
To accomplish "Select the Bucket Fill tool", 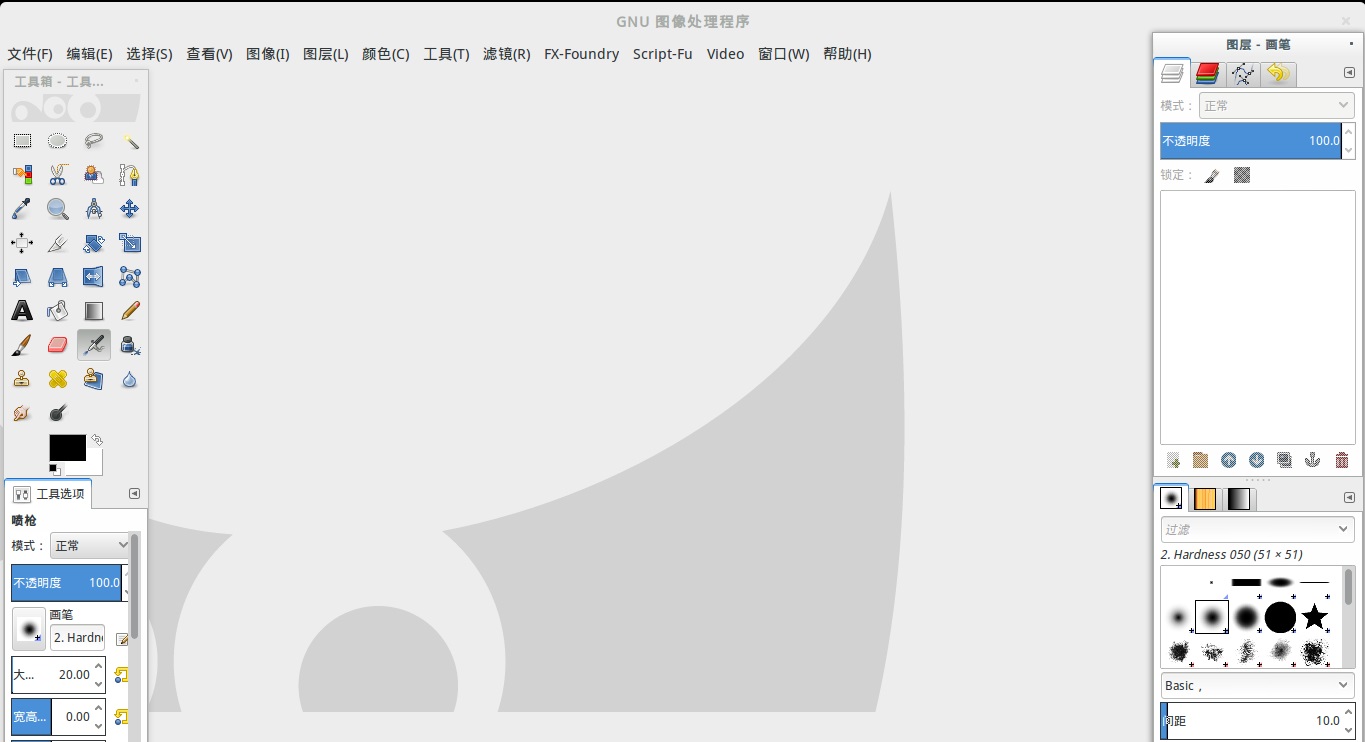I will coord(58,311).
